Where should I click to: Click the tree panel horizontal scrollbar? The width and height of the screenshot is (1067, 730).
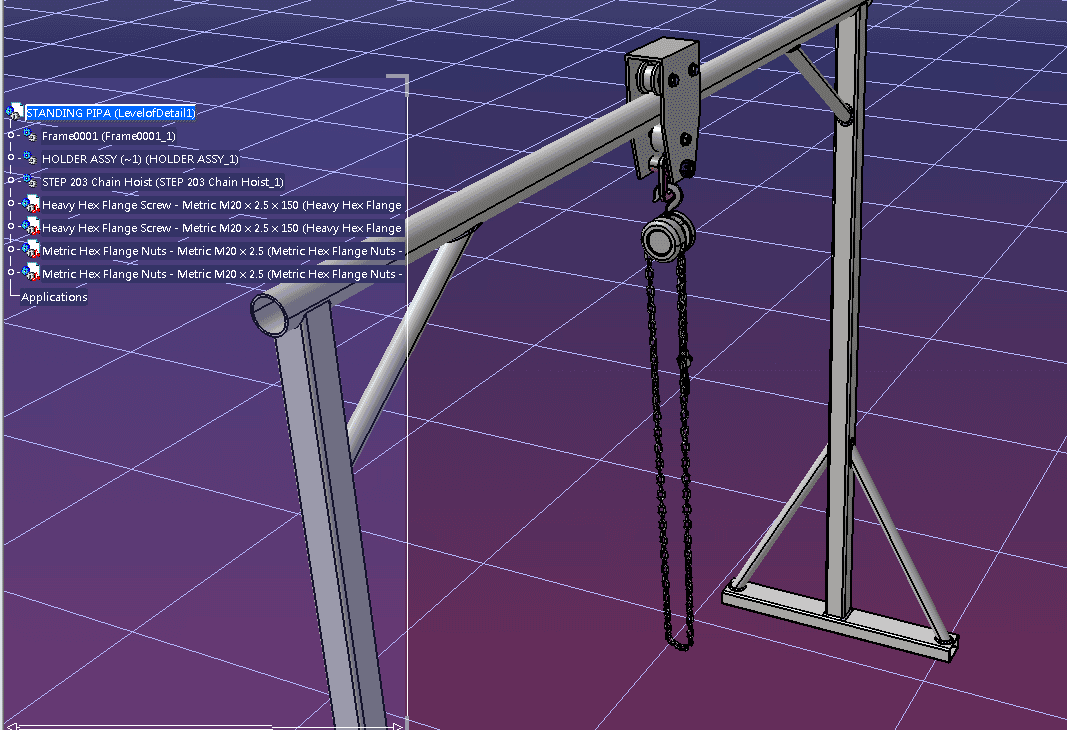(204, 726)
